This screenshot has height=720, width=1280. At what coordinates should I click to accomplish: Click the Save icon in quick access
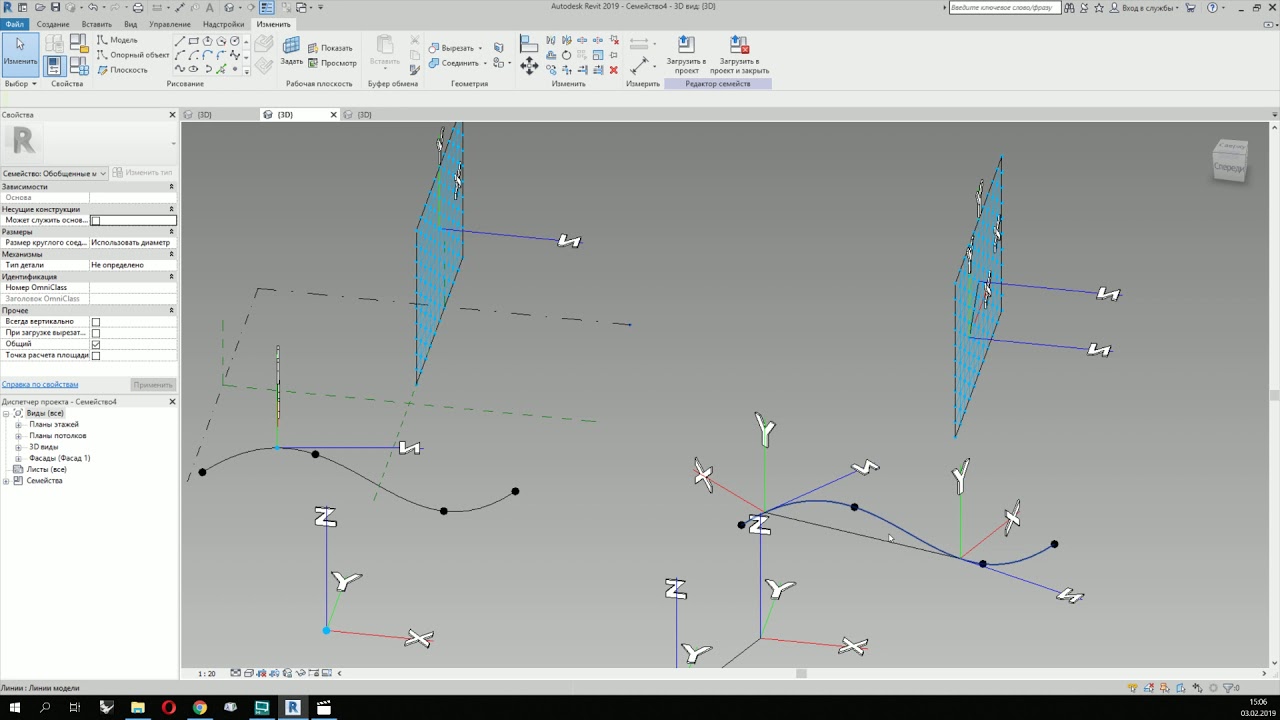[55, 7]
